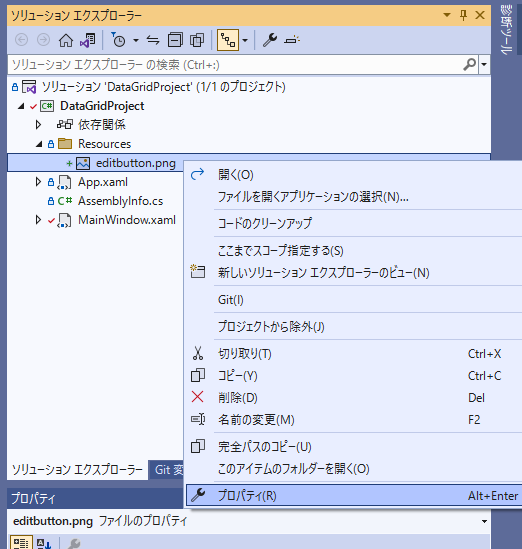Image resolution: width=522 pixels, height=549 pixels.
Task: Close the Solution Explorer panel
Action: click(x=480, y=15)
